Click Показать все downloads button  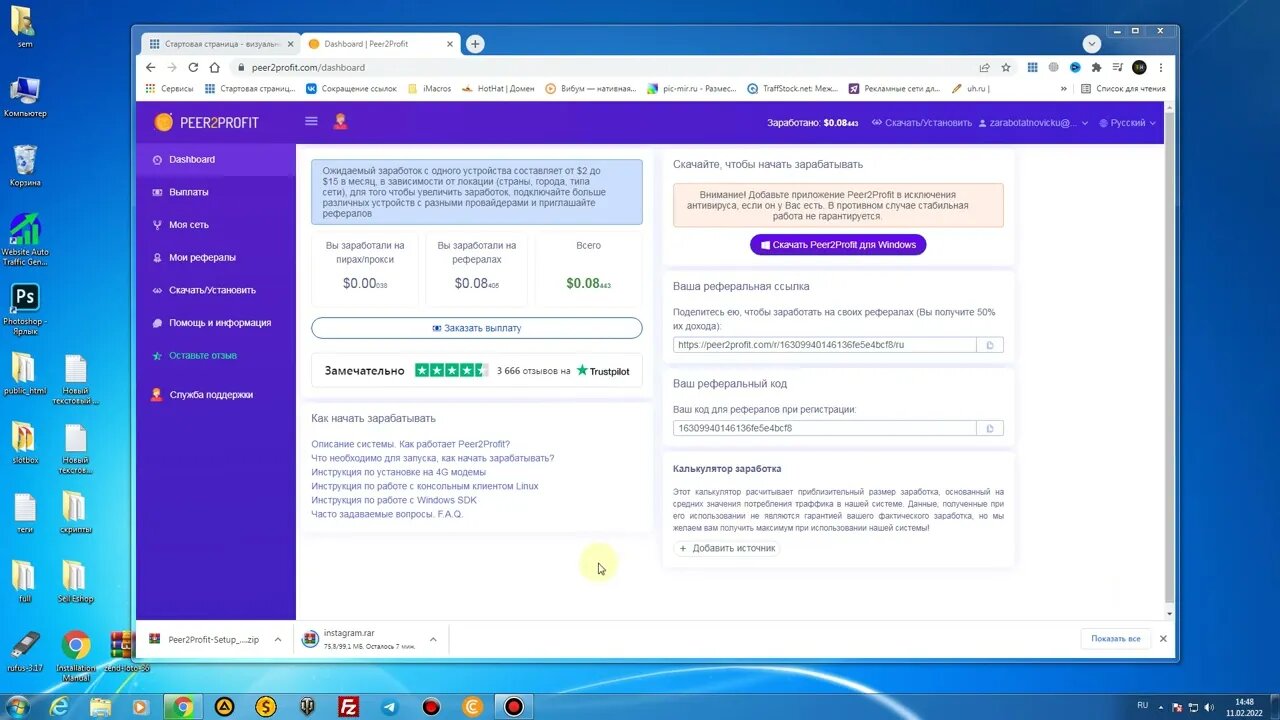point(1115,638)
